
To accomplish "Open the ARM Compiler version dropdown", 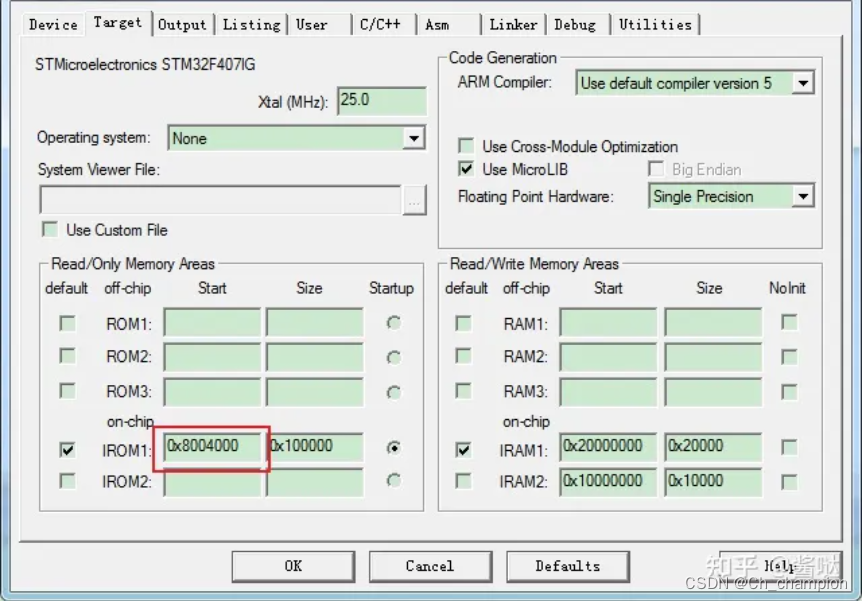I will point(804,83).
